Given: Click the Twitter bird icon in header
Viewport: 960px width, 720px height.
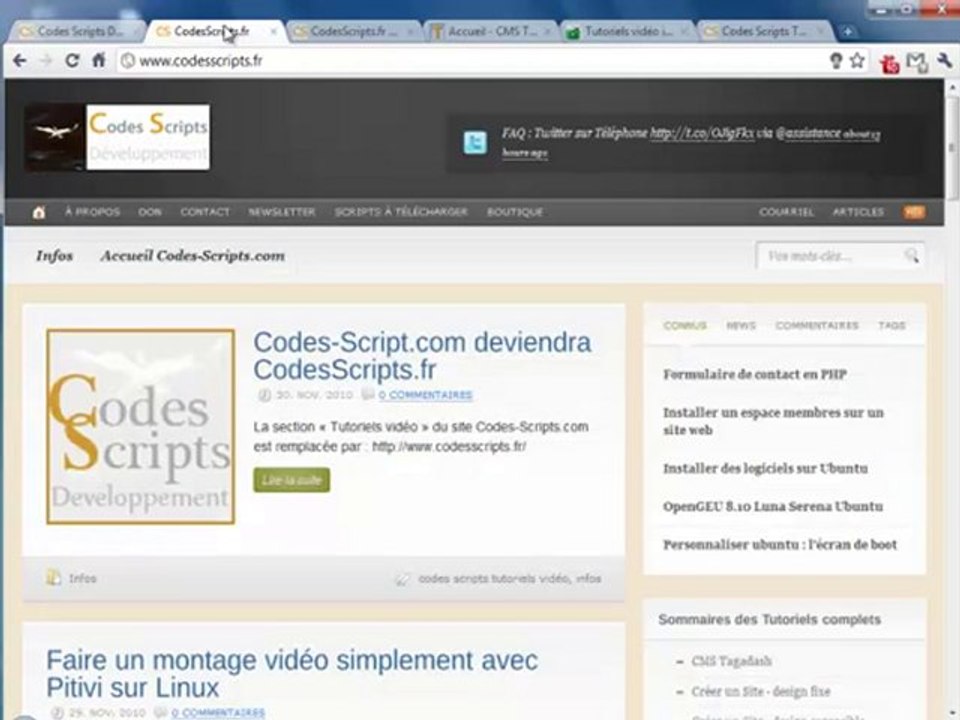Looking at the screenshot, I should [475, 142].
